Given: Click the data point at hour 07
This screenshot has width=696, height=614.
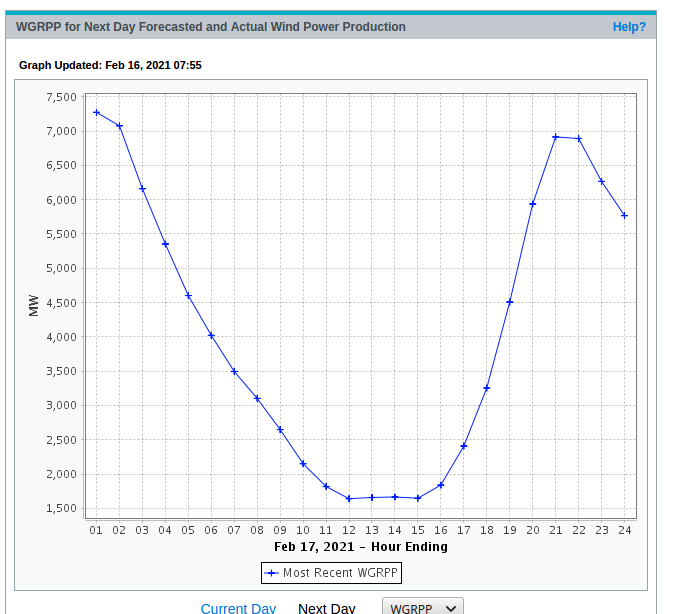Looking at the screenshot, I should (234, 372).
